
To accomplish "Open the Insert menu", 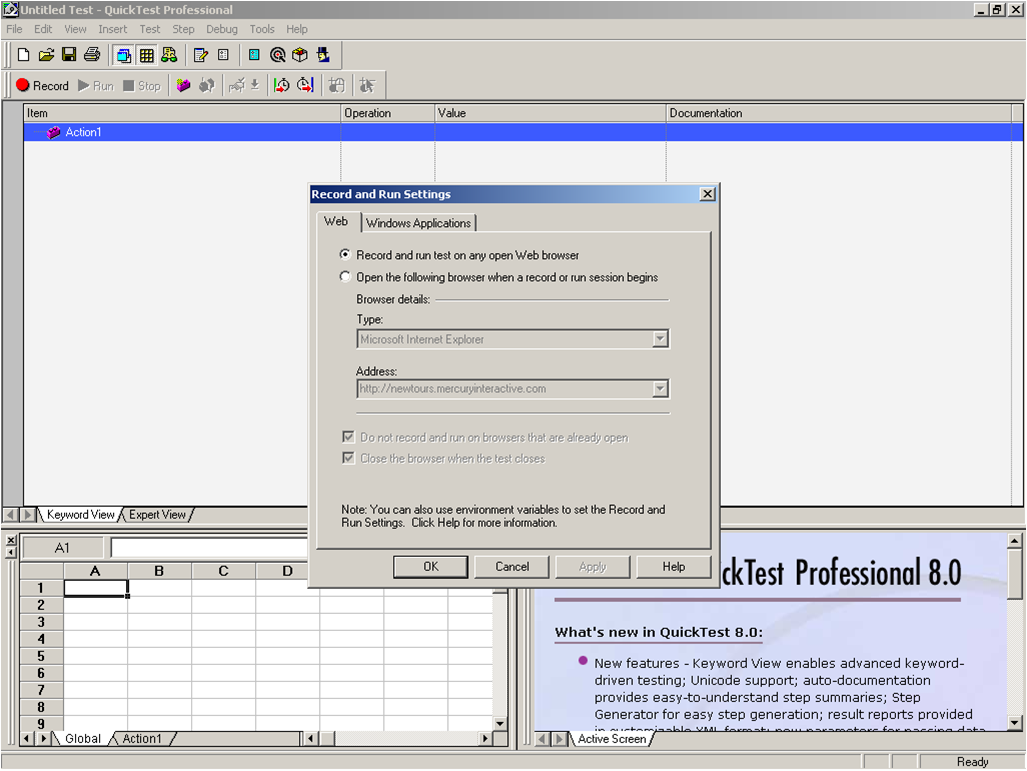I will [113, 29].
